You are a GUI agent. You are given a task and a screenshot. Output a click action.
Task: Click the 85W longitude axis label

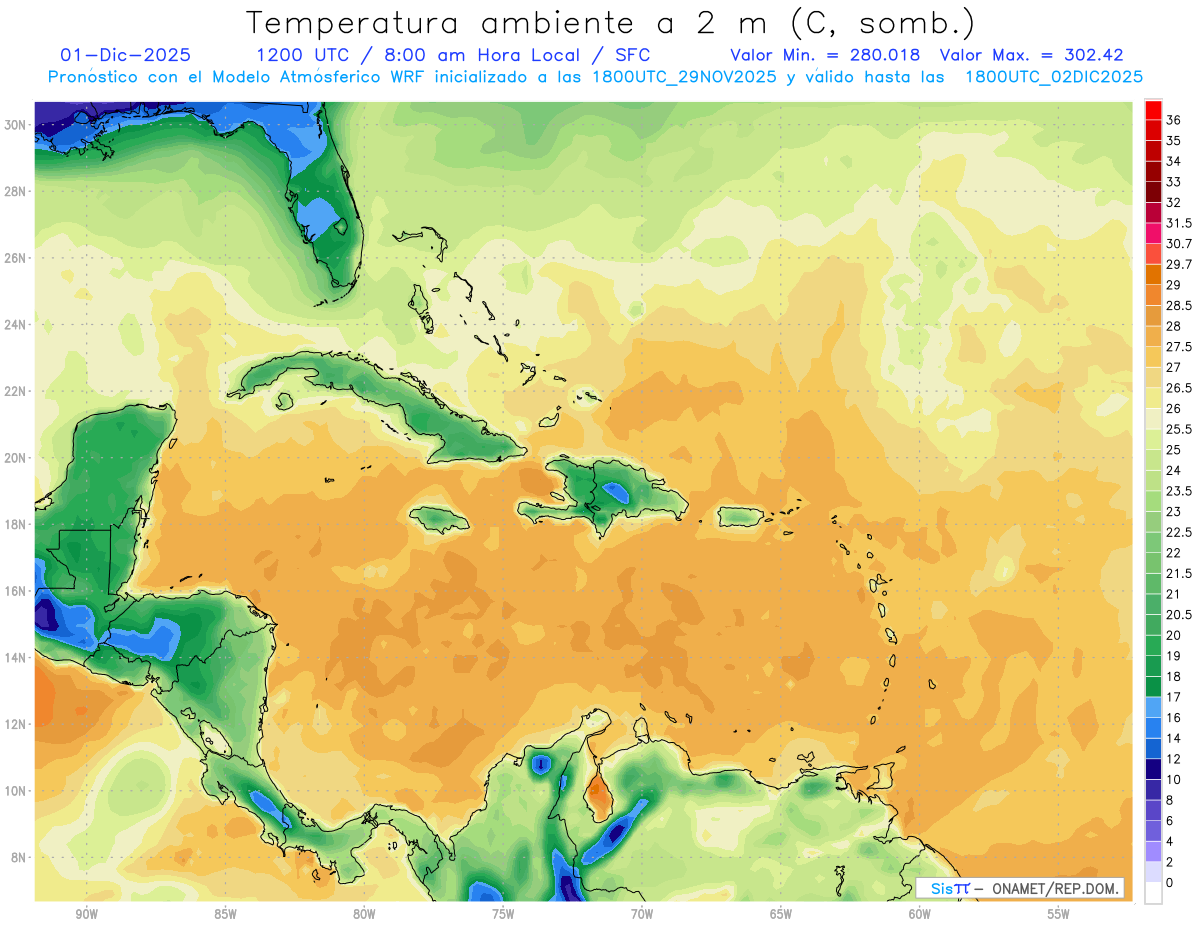[225, 914]
